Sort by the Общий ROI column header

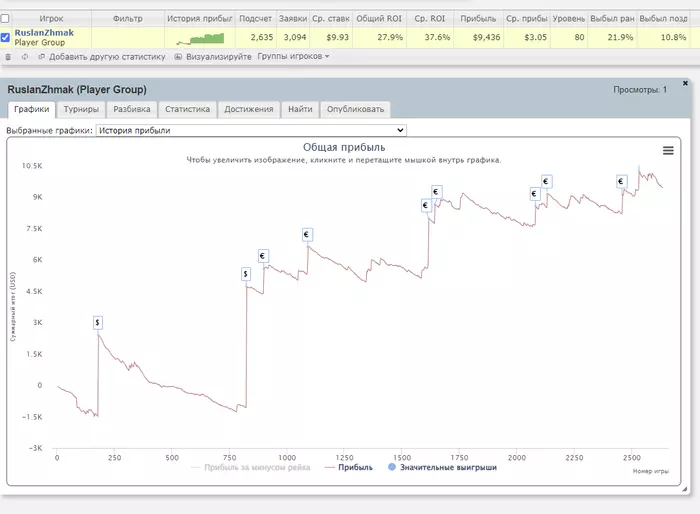pyautogui.click(x=379, y=19)
